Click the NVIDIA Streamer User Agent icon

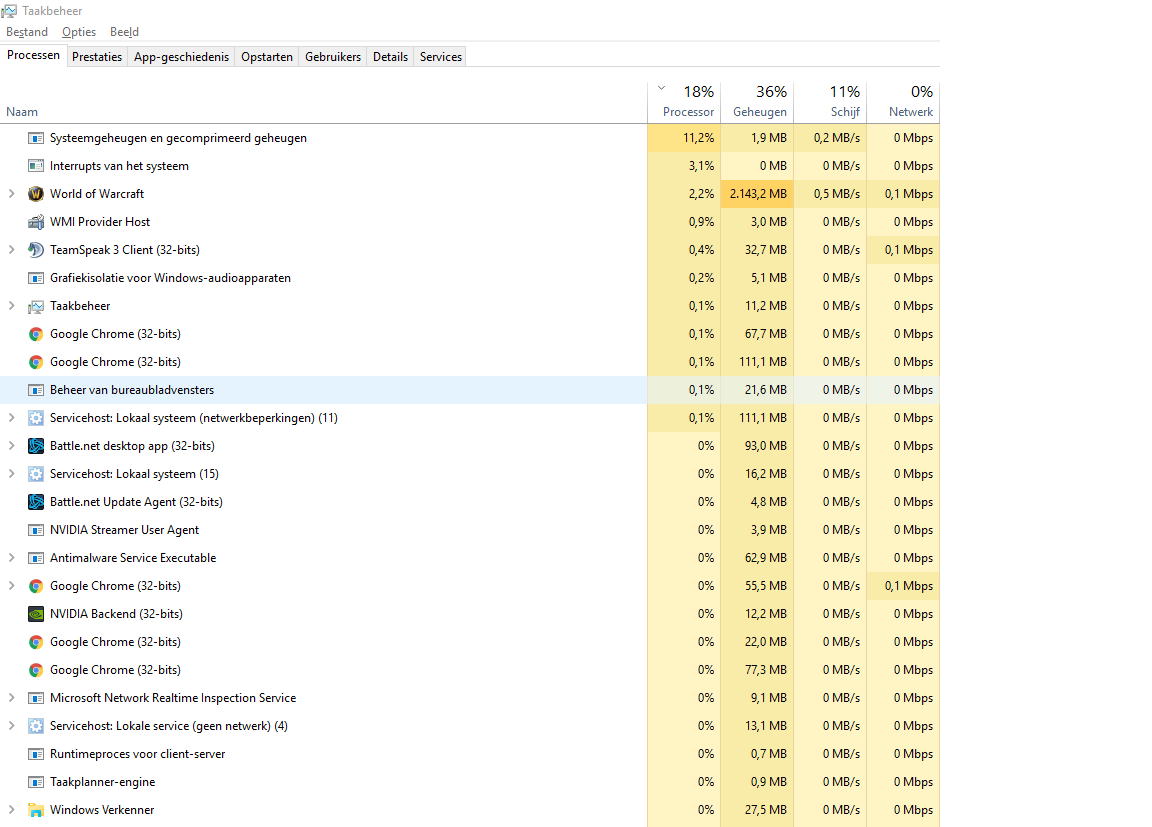point(35,530)
